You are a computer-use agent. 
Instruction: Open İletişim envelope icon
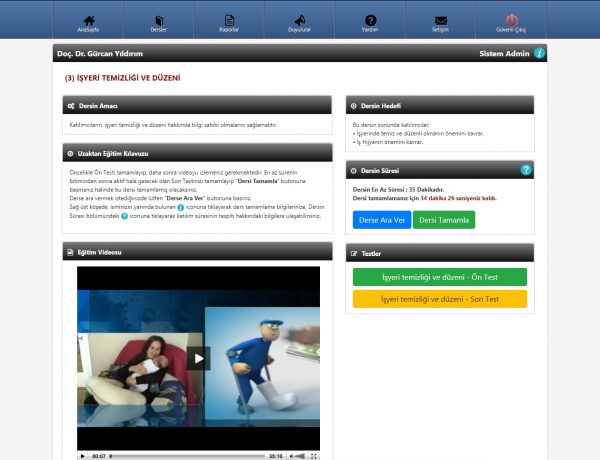point(441,21)
